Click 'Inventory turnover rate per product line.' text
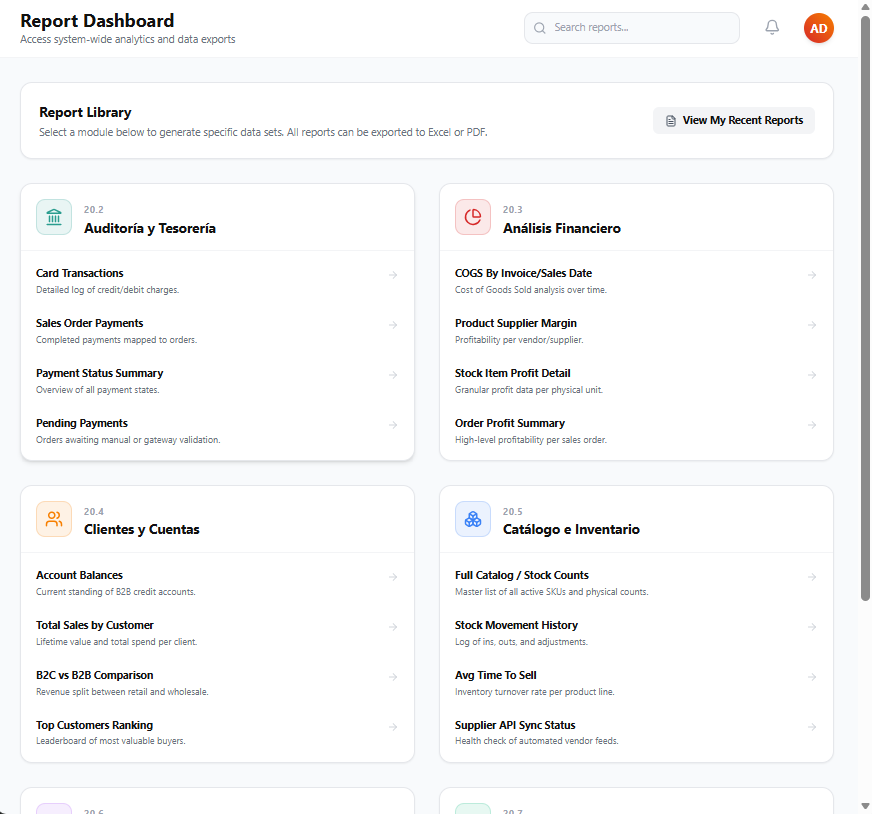 point(534,692)
